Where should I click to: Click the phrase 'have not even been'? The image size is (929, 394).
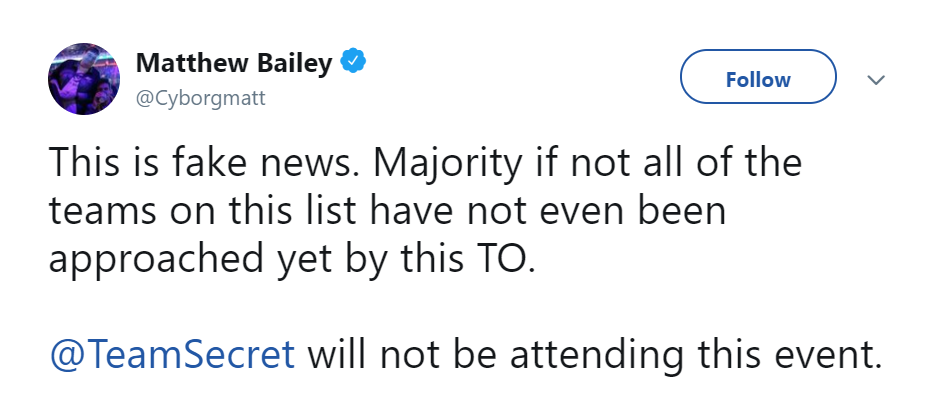pos(547,210)
